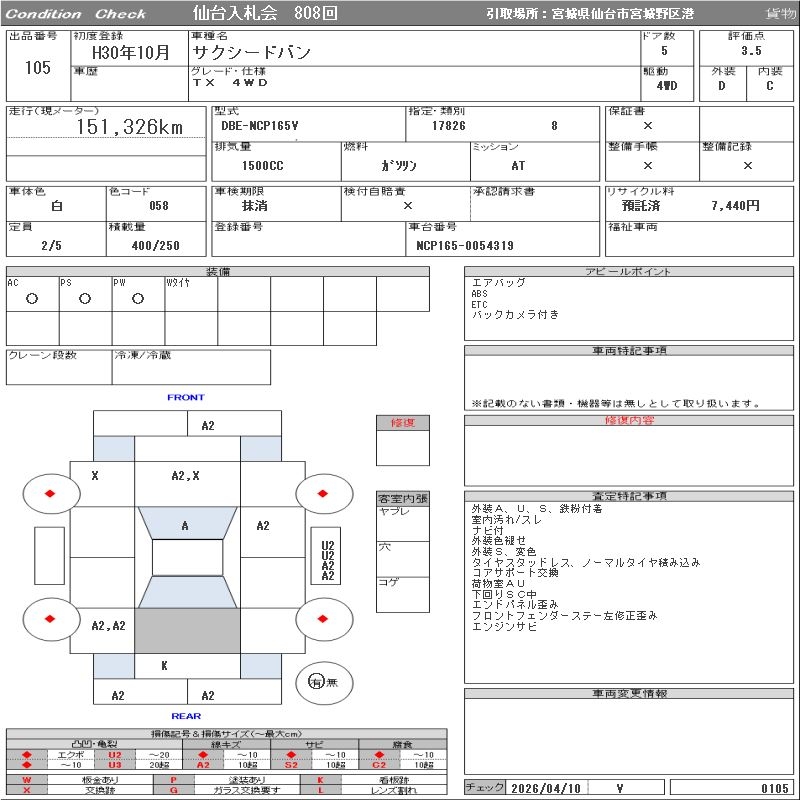The width and height of the screenshot is (800, 800).
Task: Click the chassis number NCP165-0054319 field
Action: tap(465, 245)
